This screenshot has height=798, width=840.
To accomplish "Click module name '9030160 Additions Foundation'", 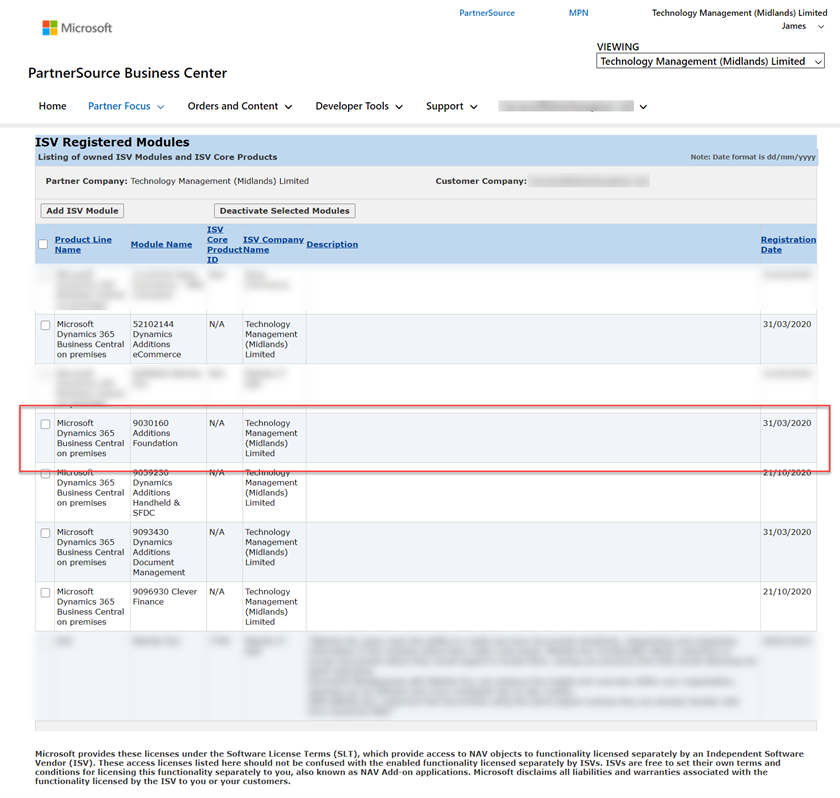I will pyautogui.click(x=155, y=433).
